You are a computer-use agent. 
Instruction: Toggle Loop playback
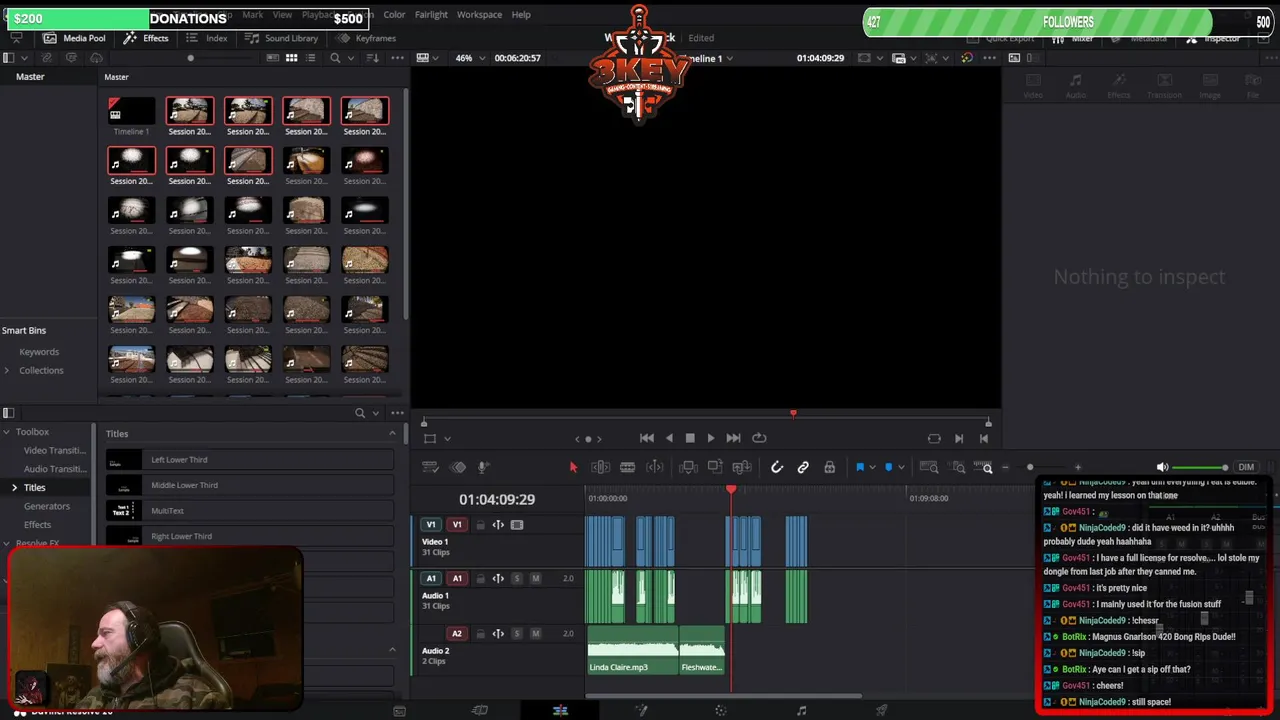click(759, 438)
